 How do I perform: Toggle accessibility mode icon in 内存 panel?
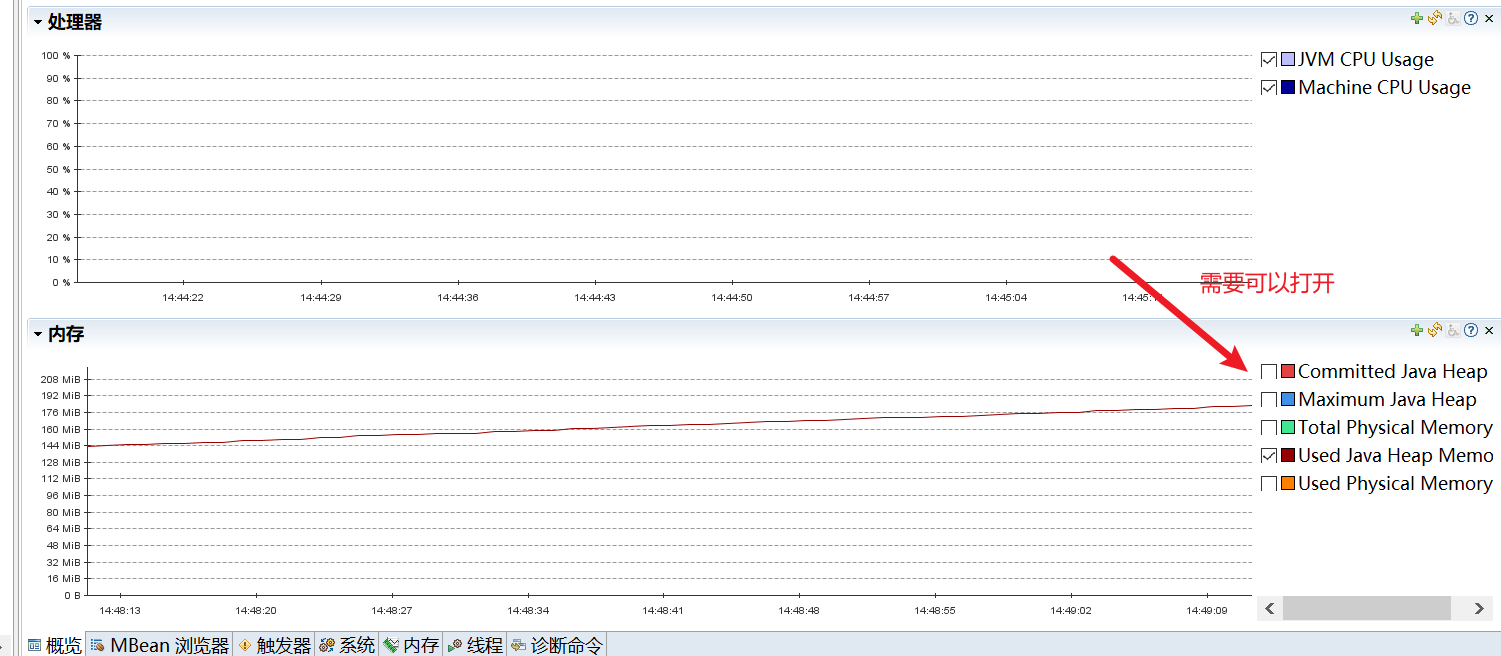(1453, 330)
